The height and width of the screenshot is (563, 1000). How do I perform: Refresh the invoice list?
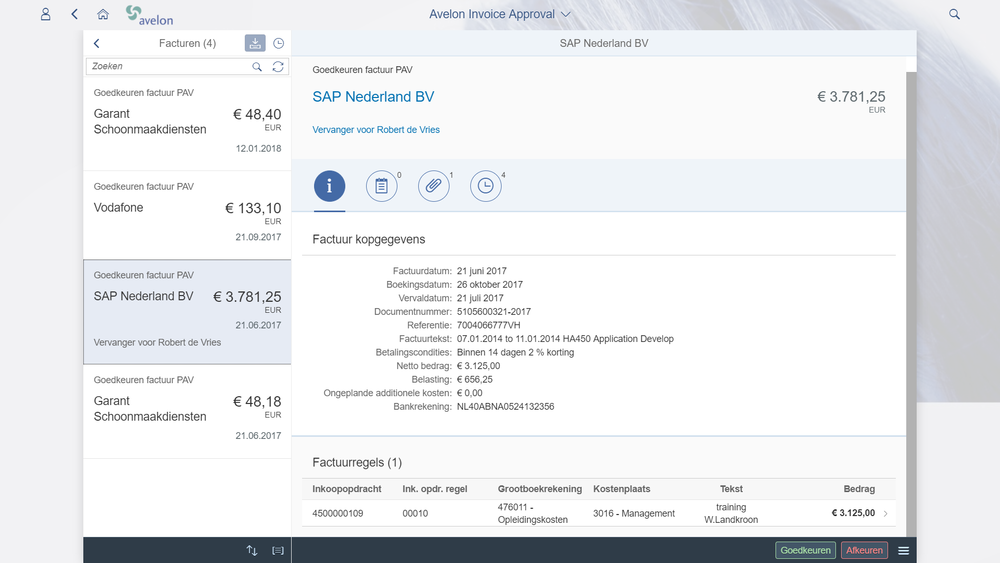click(x=278, y=66)
